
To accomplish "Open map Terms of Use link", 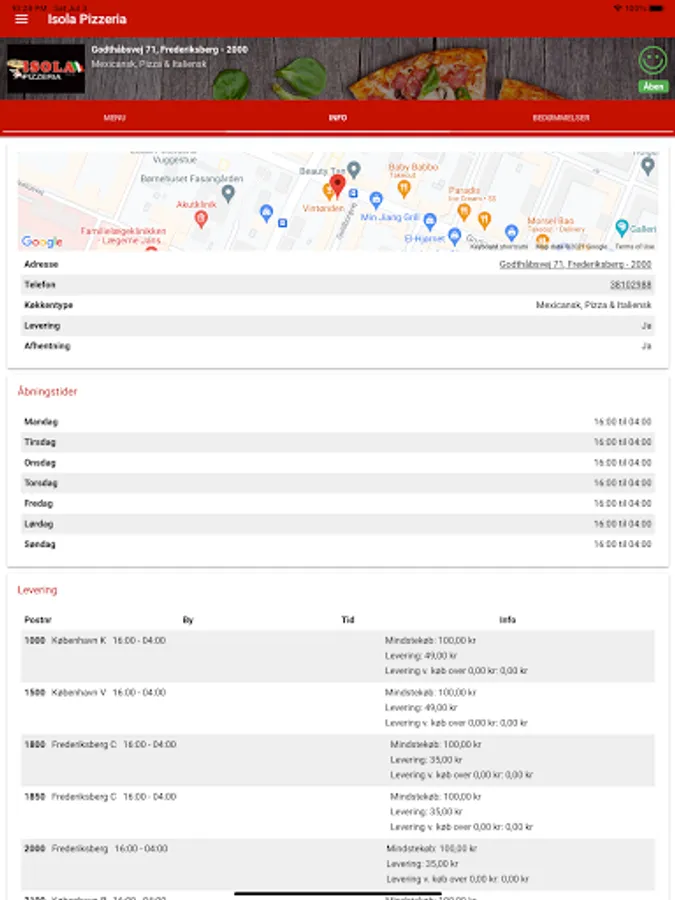I will tap(635, 246).
